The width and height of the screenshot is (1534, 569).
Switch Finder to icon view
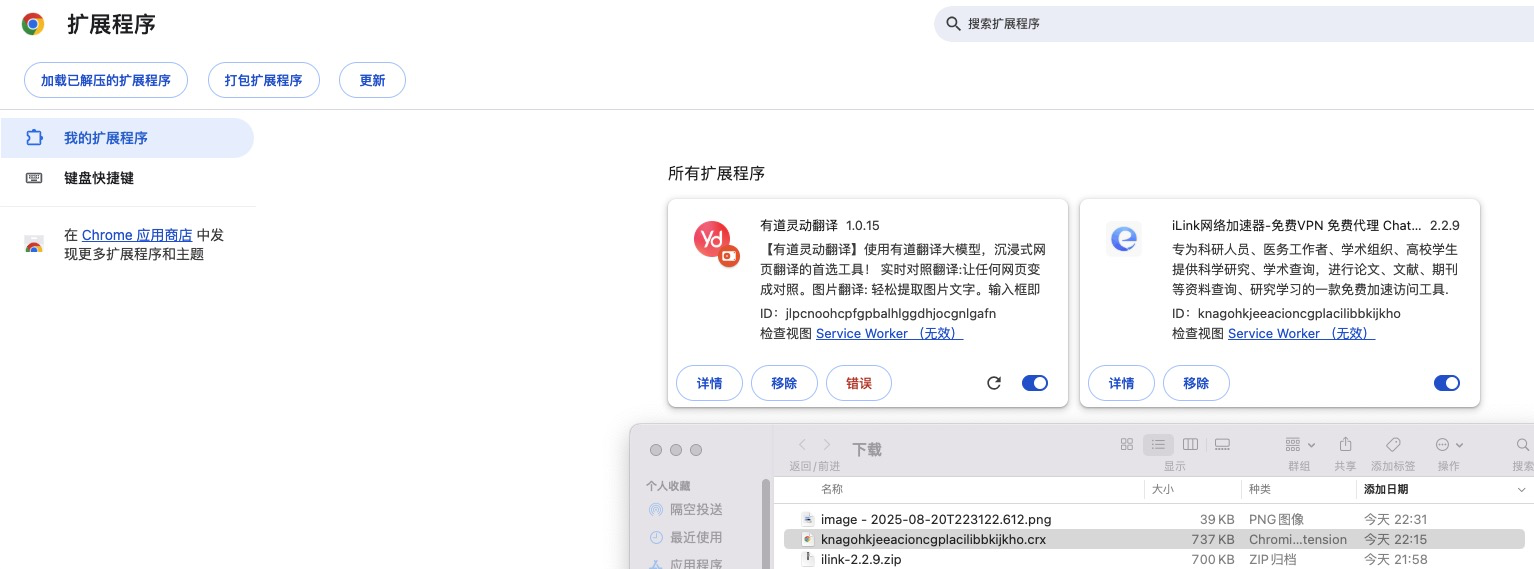tap(1127, 444)
